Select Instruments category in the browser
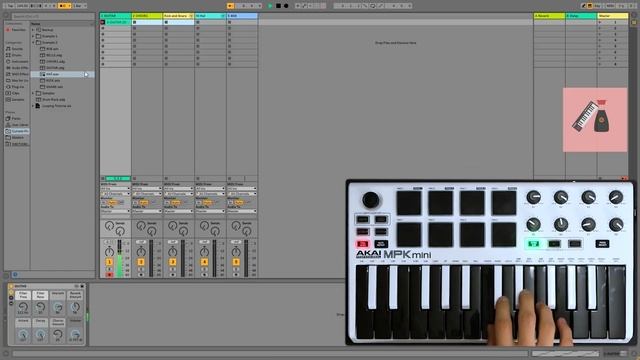Viewport: 640px width, 360px height. 16,62
